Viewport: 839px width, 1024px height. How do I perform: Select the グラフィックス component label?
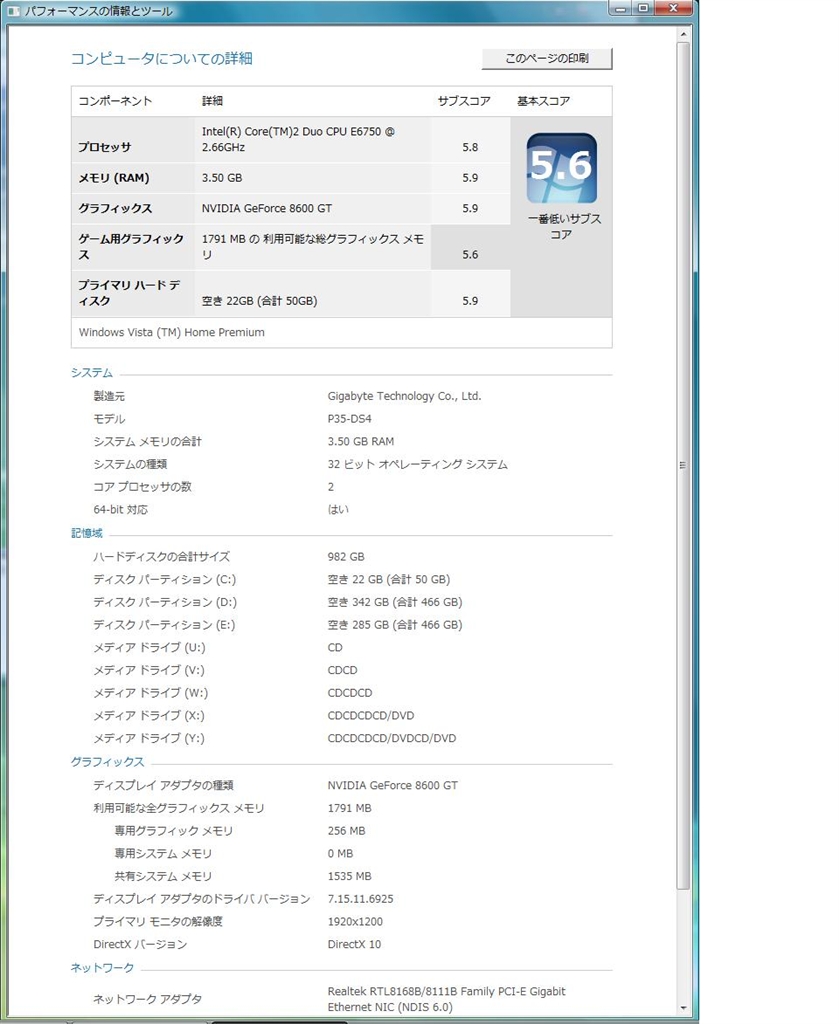(x=115, y=208)
